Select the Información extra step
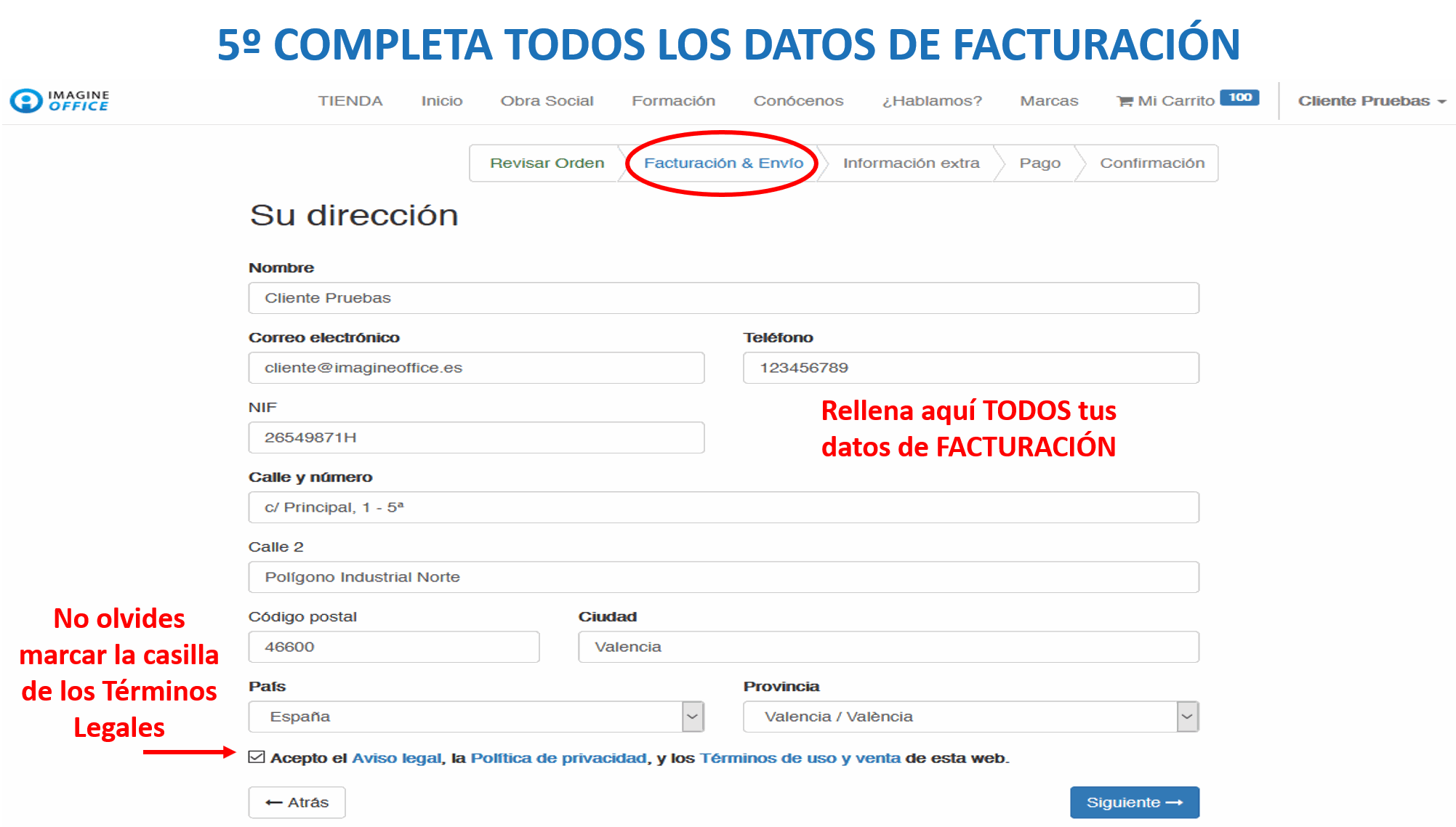Image resolution: width=1456 pixels, height=827 pixels. pyautogui.click(x=911, y=164)
